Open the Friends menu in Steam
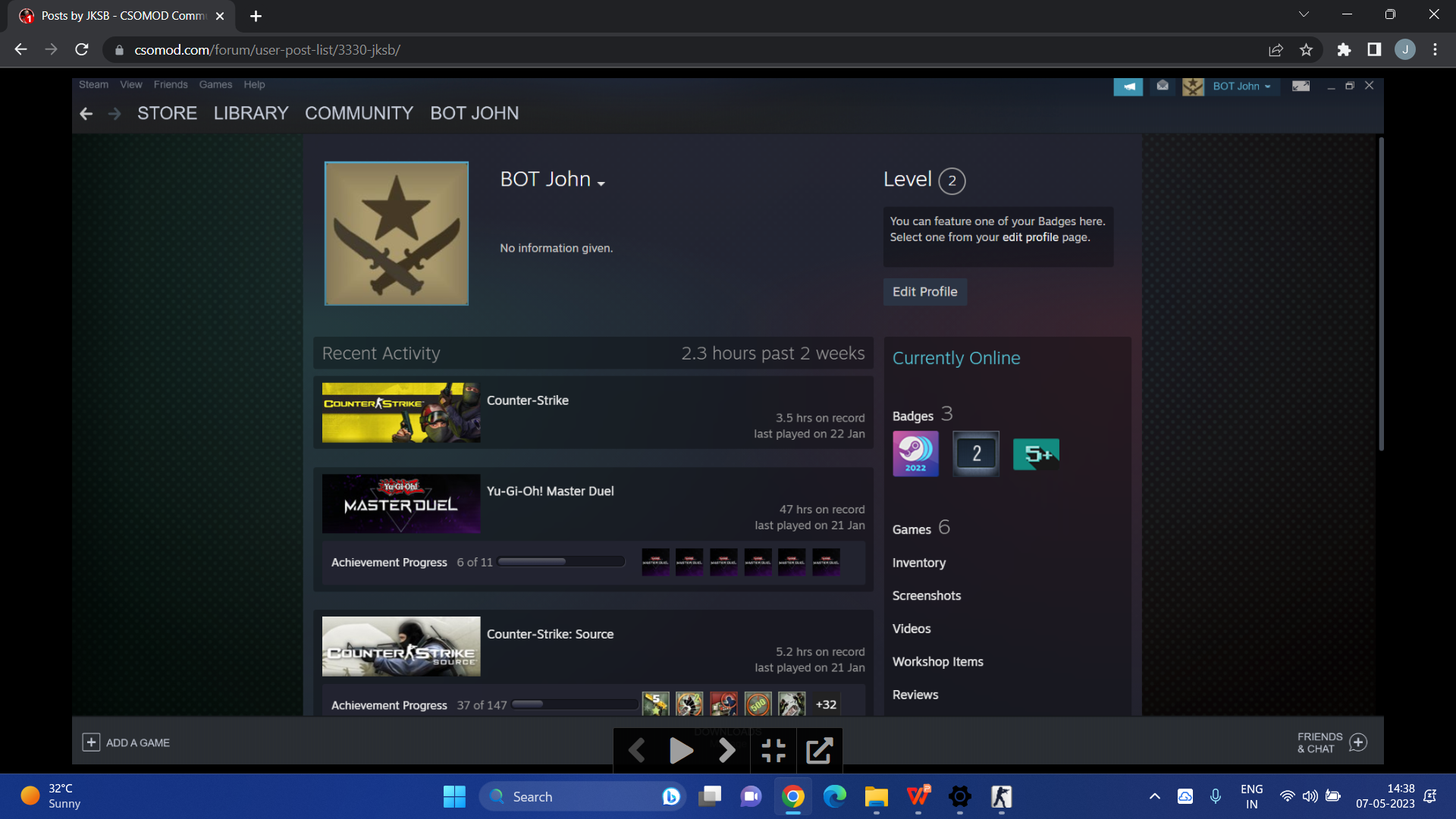1456x819 pixels. (170, 85)
